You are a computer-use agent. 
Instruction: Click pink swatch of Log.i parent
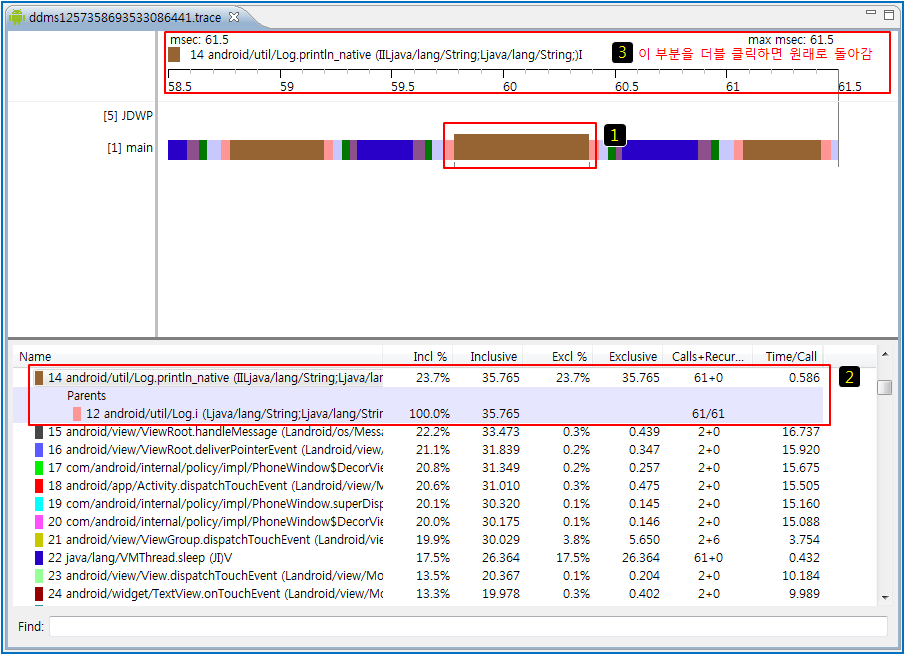coord(77,414)
